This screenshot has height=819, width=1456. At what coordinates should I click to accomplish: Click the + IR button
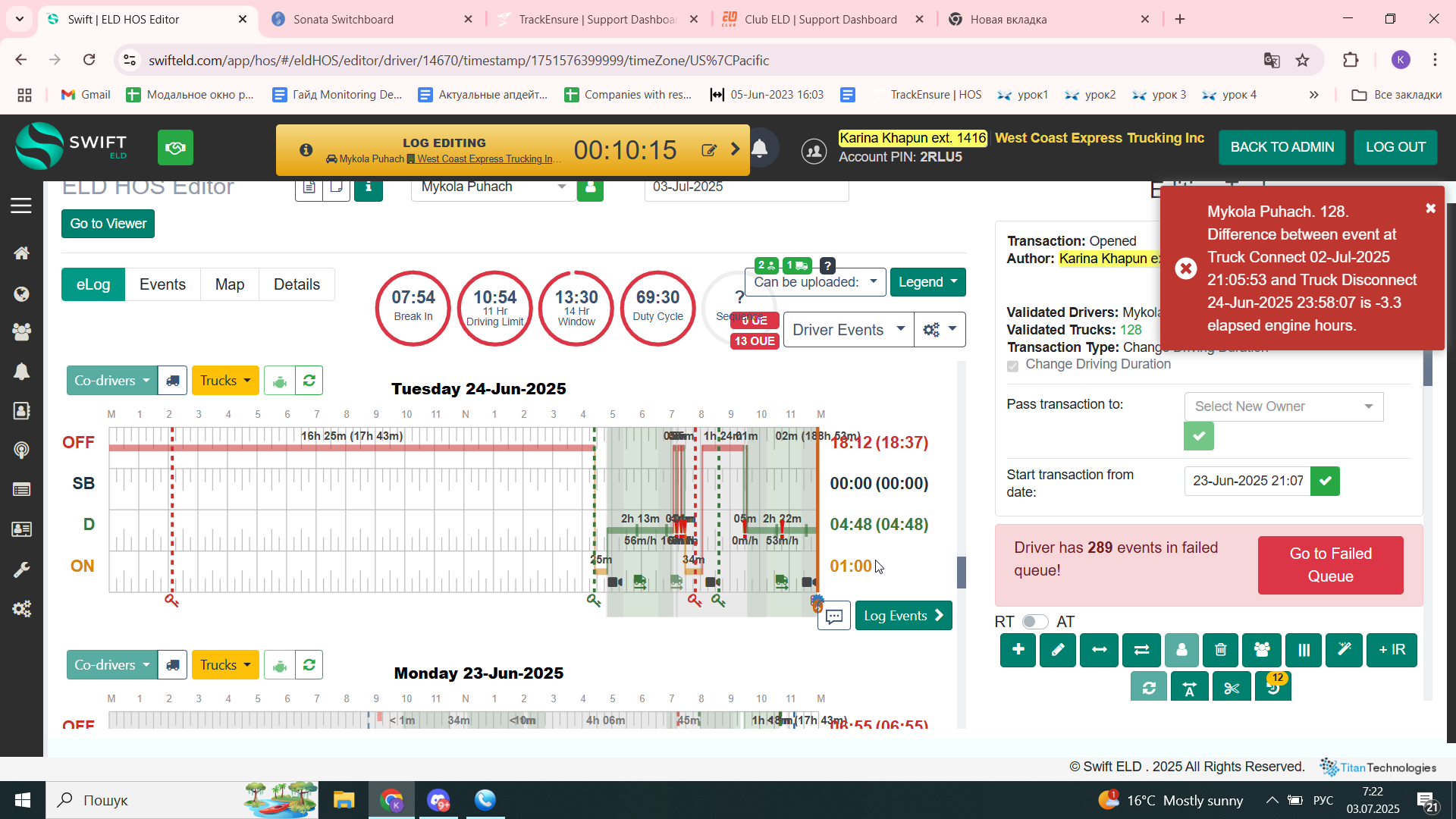tap(1392, 650)
